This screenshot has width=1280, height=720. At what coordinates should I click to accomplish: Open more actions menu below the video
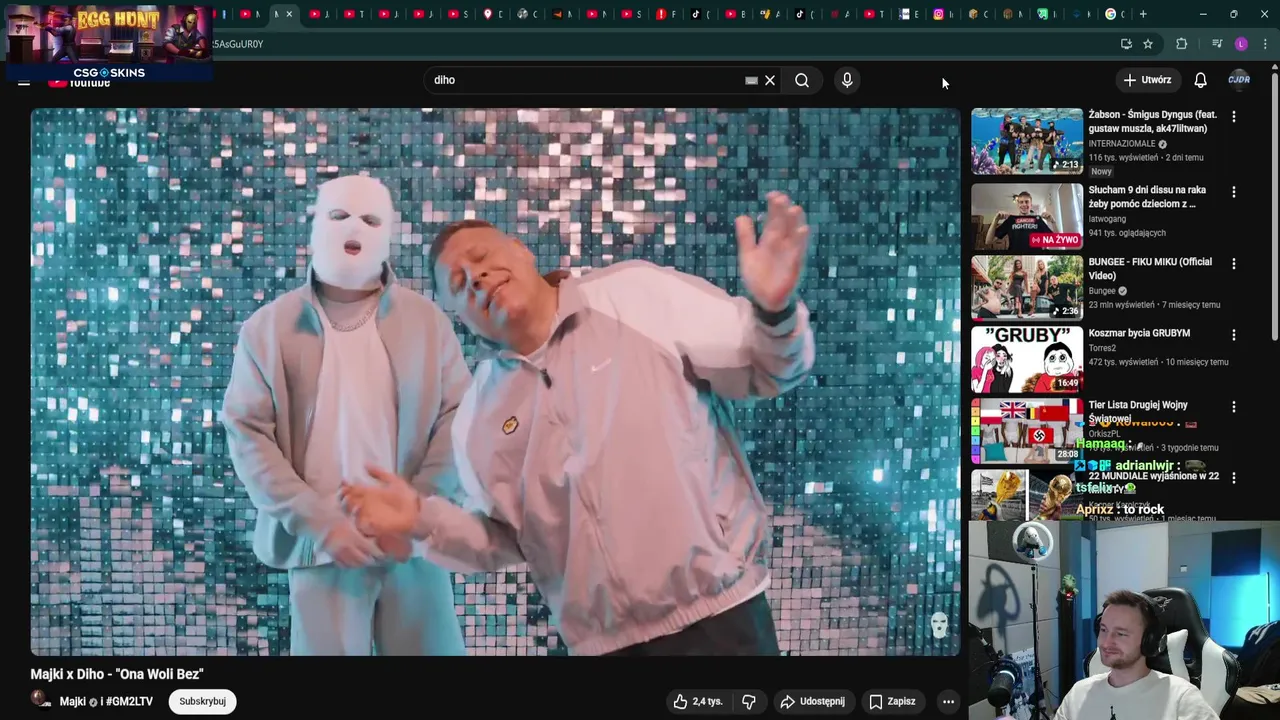948,701
